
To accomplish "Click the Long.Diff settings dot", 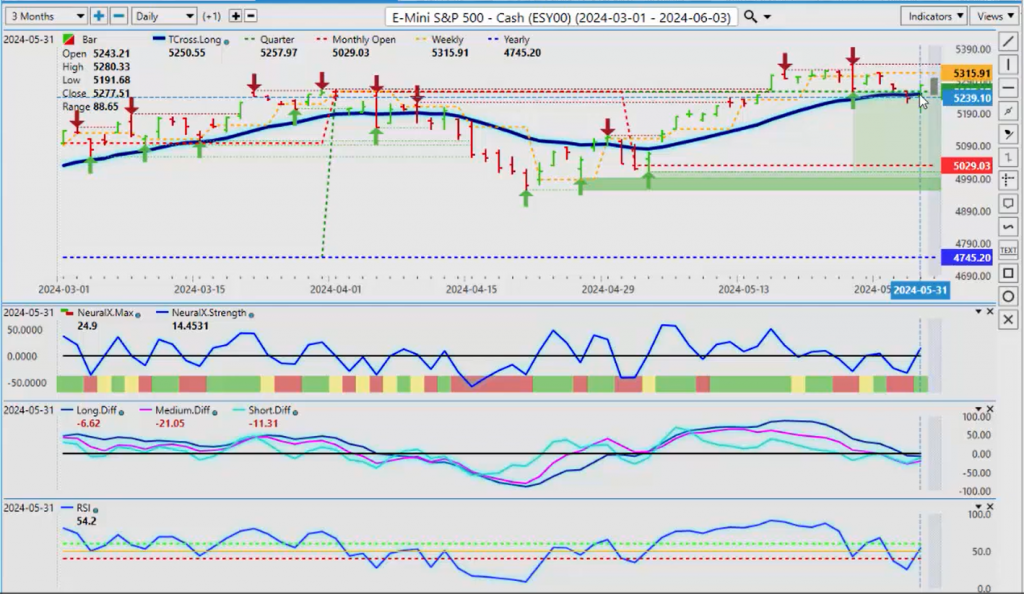I will (121, 412).
